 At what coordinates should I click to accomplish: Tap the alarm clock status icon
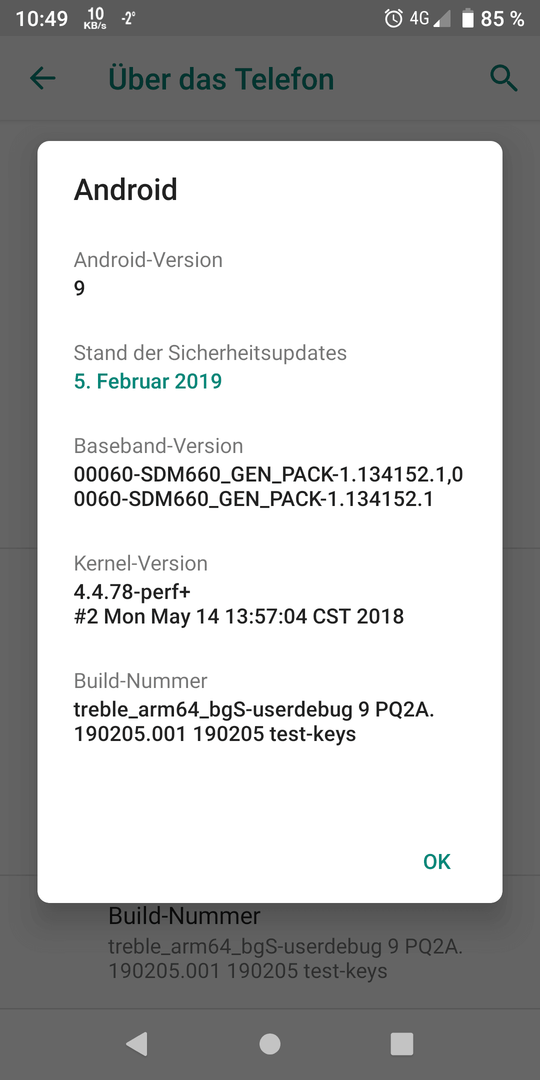[393, 19]
